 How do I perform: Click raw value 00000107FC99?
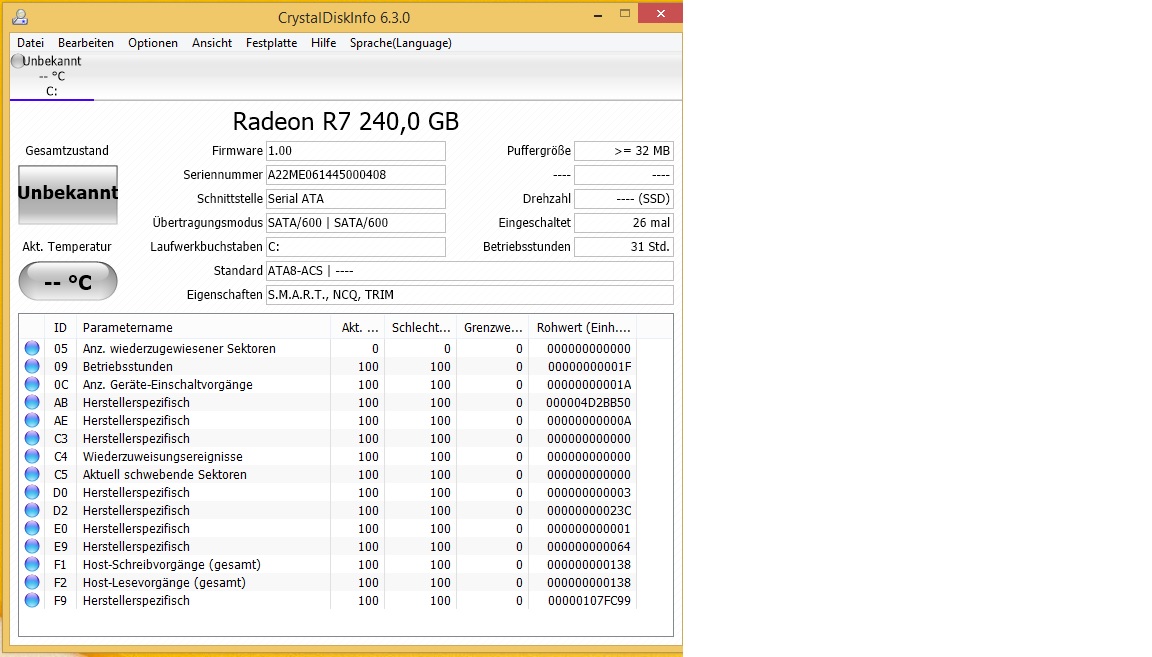(589, 600)
